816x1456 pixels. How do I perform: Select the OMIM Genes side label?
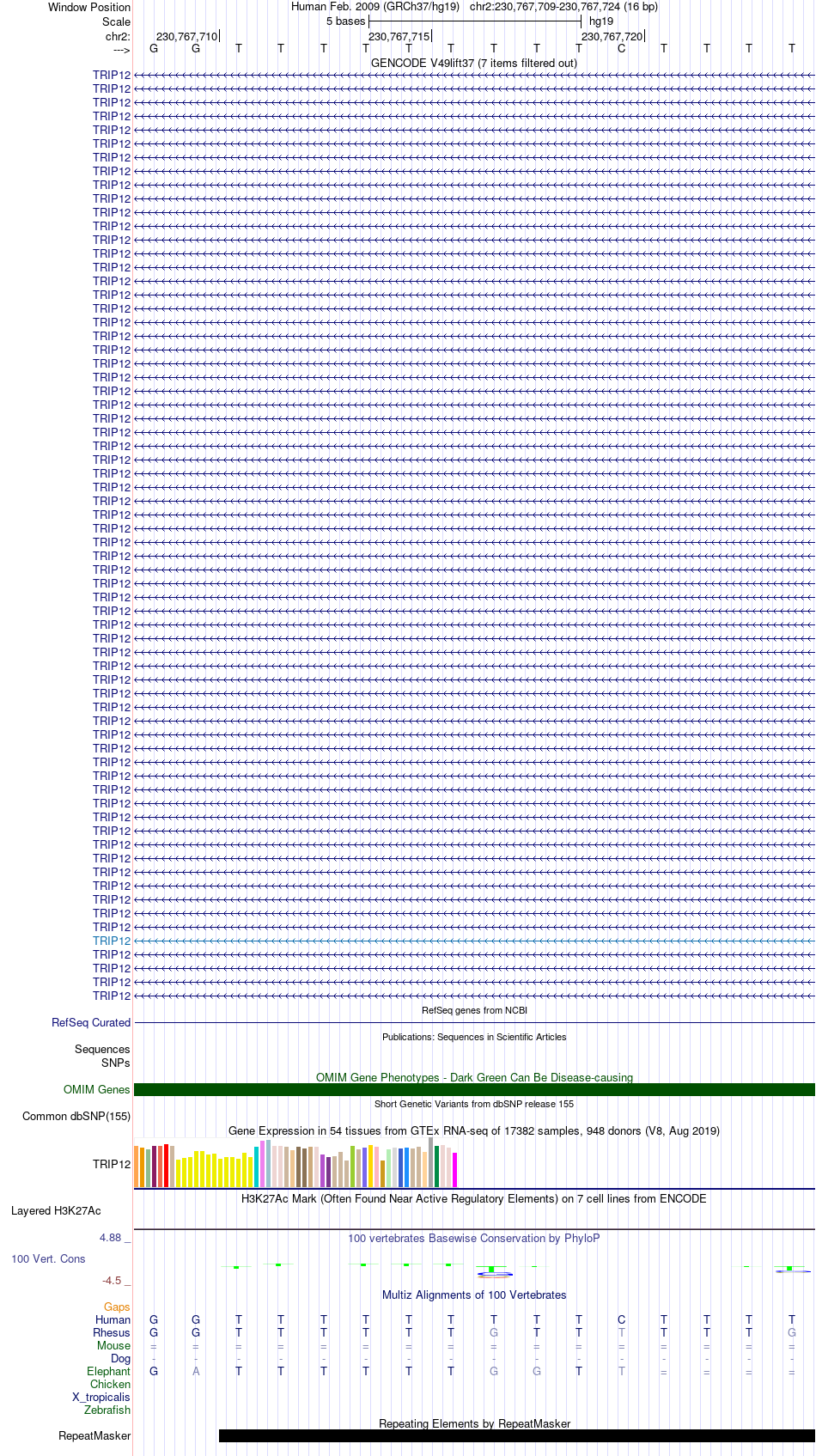pyautogui.click(x=97, y=1089)
